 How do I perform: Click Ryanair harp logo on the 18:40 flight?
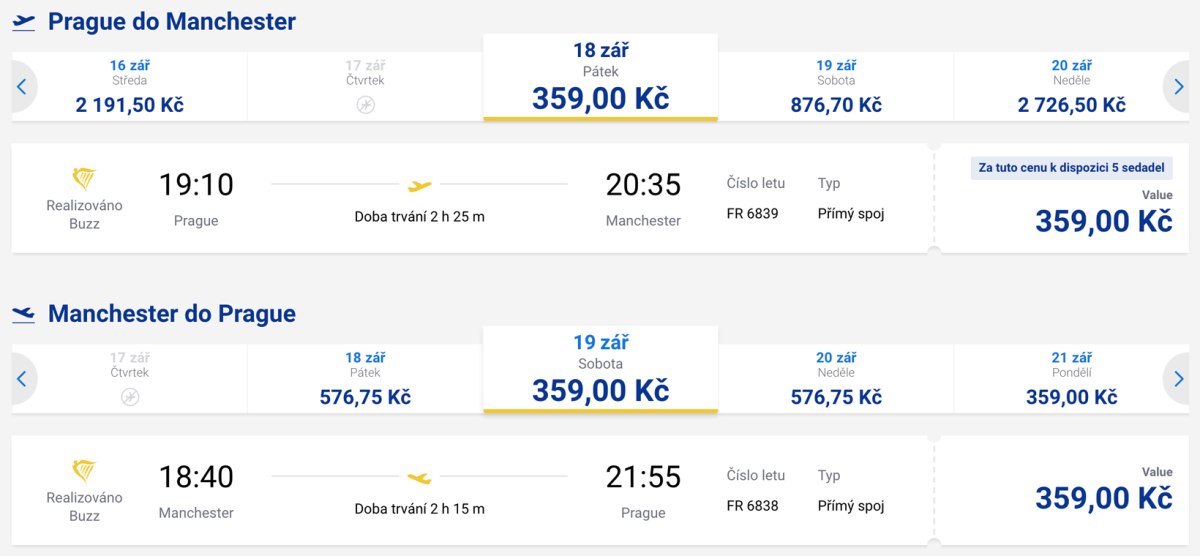click(84, 472)
